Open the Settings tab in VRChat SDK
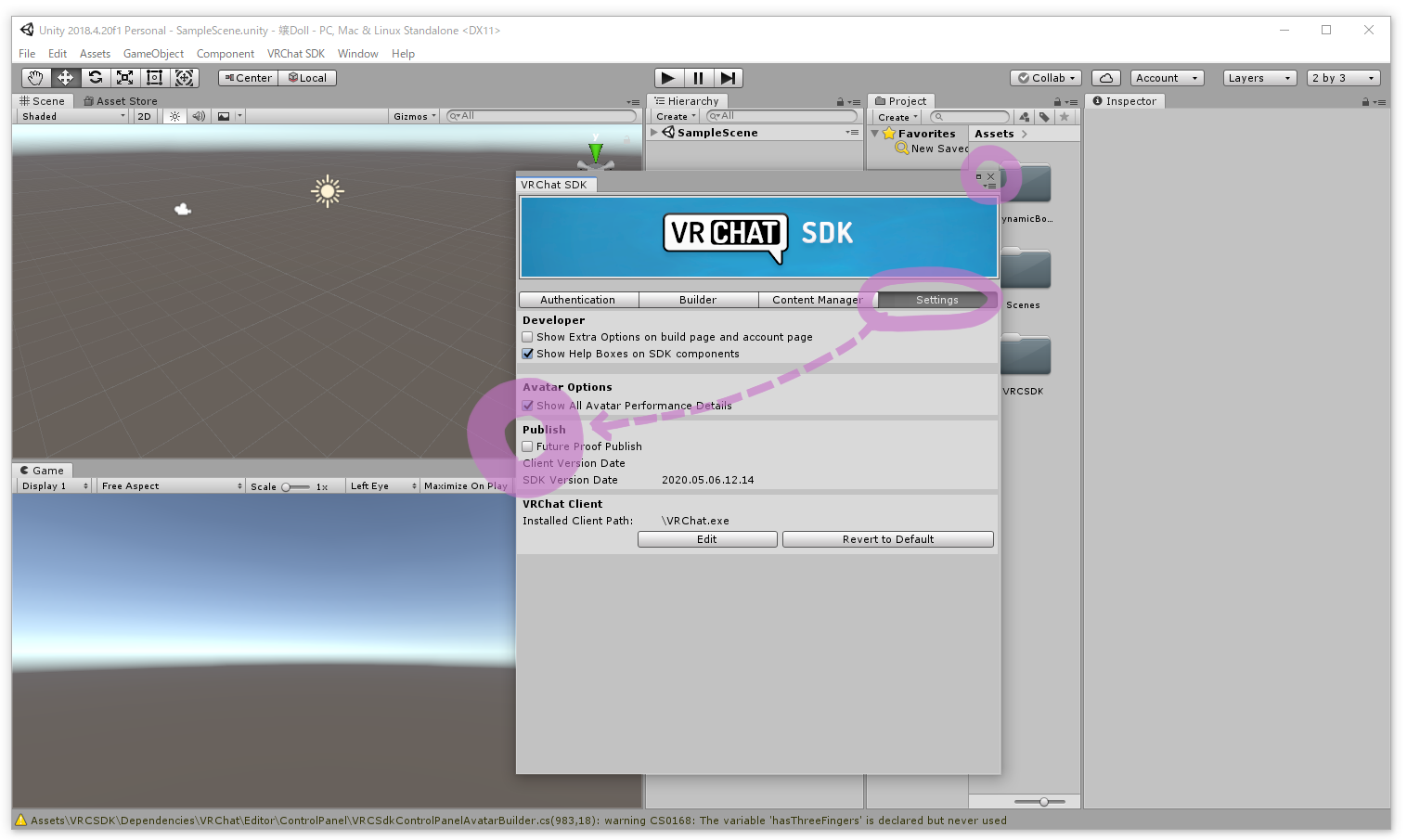1407x840 pixels. point(937,300)
